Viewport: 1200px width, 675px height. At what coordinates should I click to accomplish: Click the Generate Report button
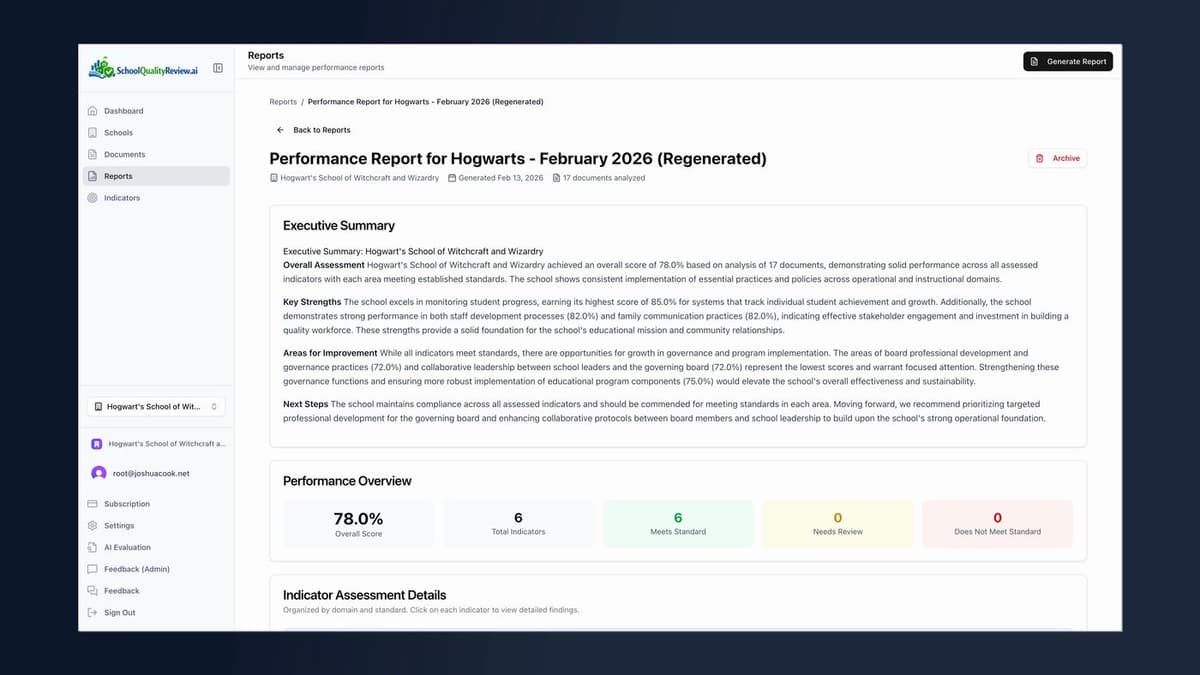(1067, 61)
